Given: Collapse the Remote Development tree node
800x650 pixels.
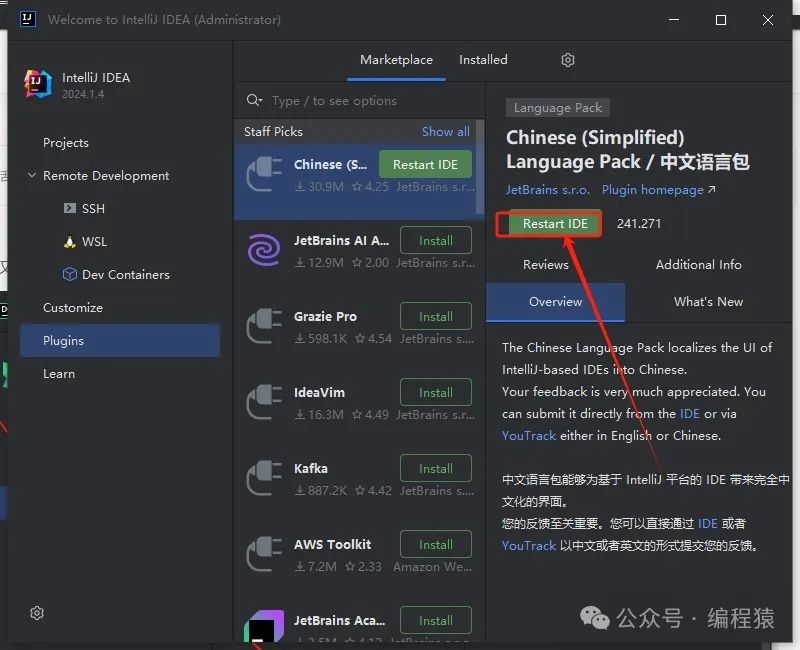Looking at the screenshot, I should (x=29, y=176).
